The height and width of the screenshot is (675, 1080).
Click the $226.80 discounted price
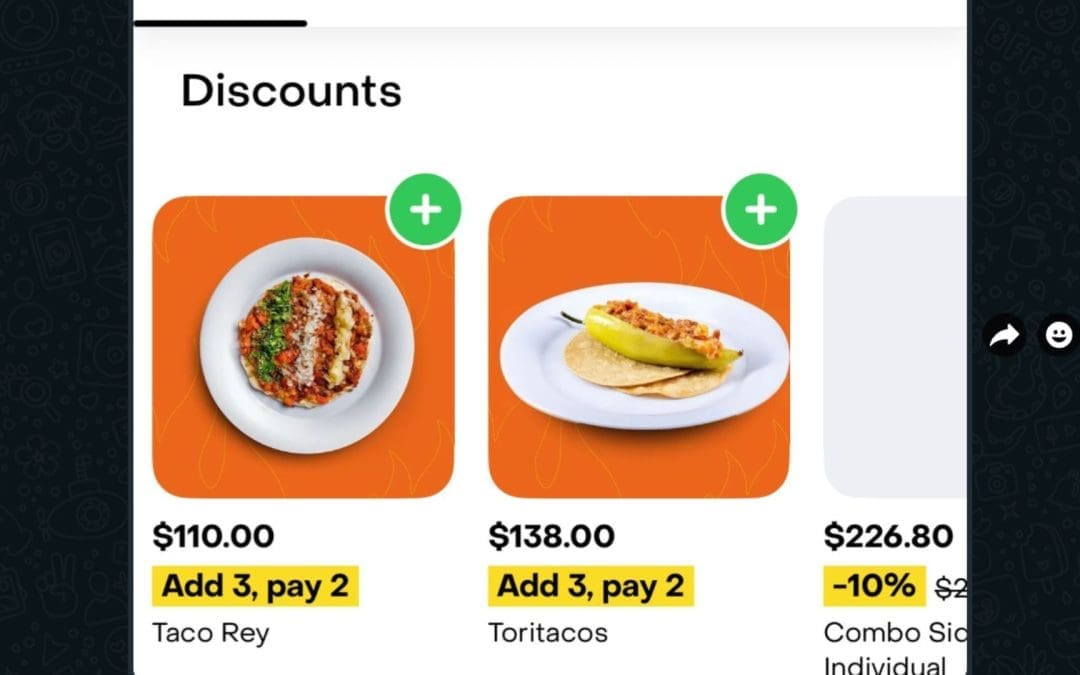[x=888, y=536]
